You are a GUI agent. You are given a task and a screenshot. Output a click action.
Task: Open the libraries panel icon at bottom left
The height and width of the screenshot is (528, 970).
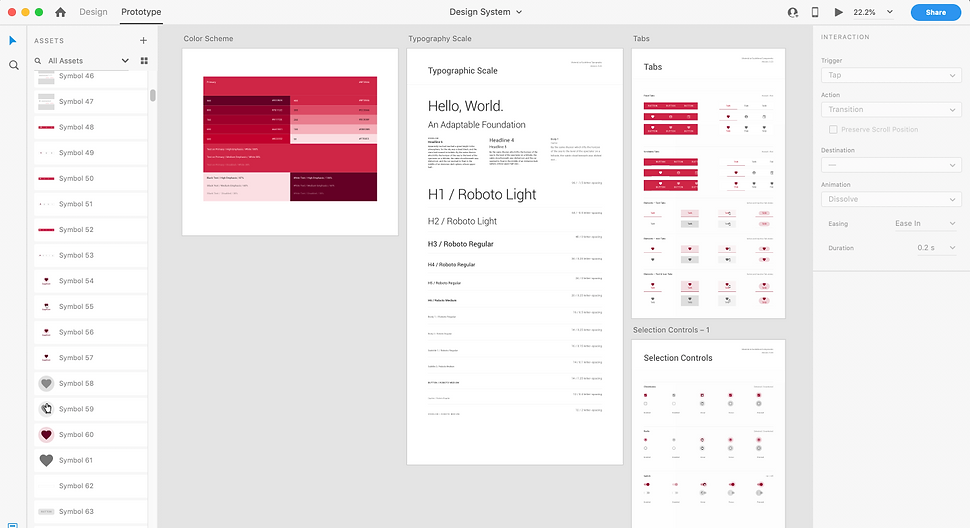click(x=12, y=525)
